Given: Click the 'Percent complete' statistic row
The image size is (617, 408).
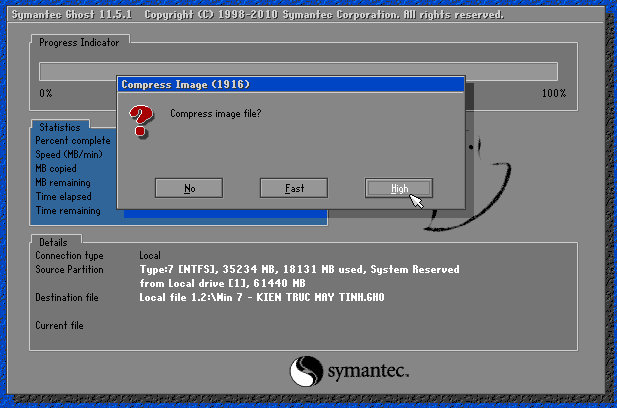Looking at the screenshot, I should click(73, 141).
